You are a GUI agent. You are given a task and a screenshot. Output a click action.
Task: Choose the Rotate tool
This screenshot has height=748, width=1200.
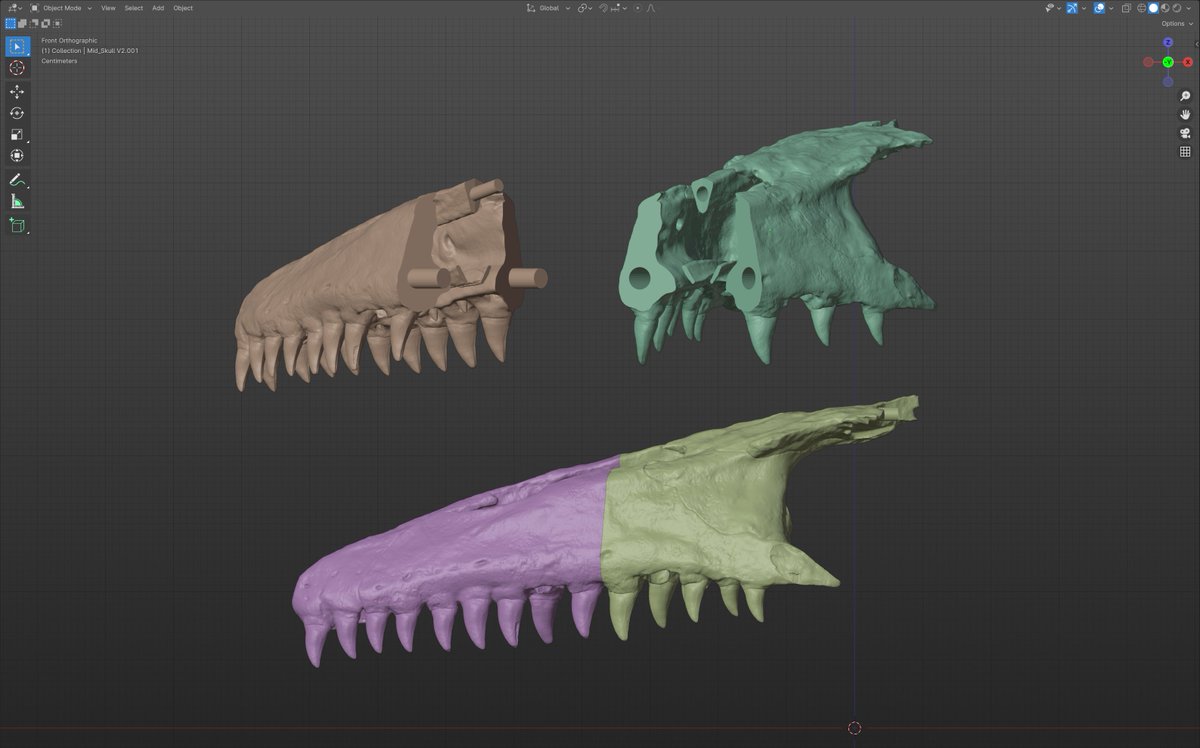click(17, 113)
